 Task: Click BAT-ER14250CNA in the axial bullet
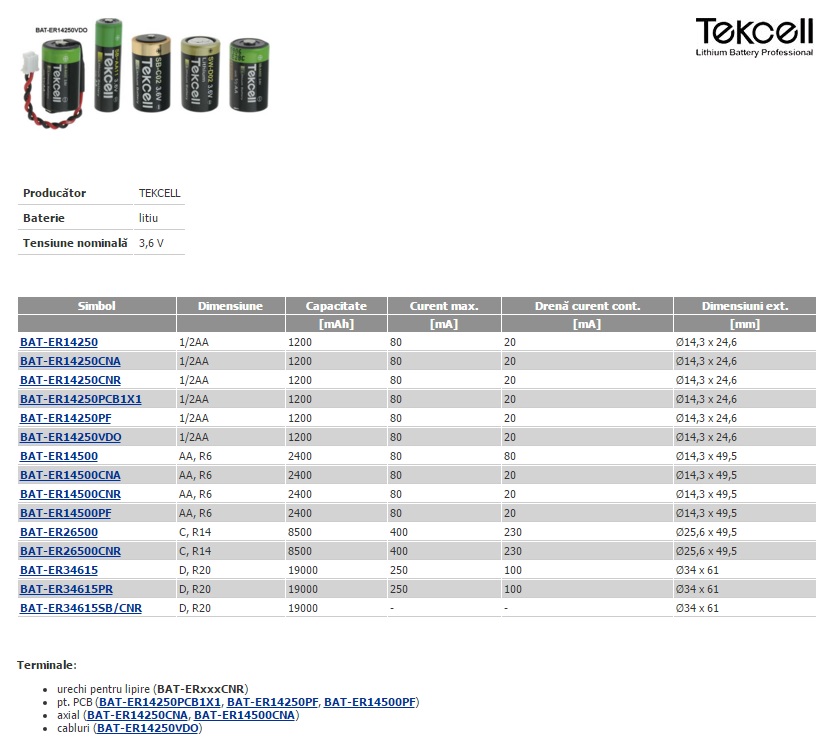click(137, 715)
